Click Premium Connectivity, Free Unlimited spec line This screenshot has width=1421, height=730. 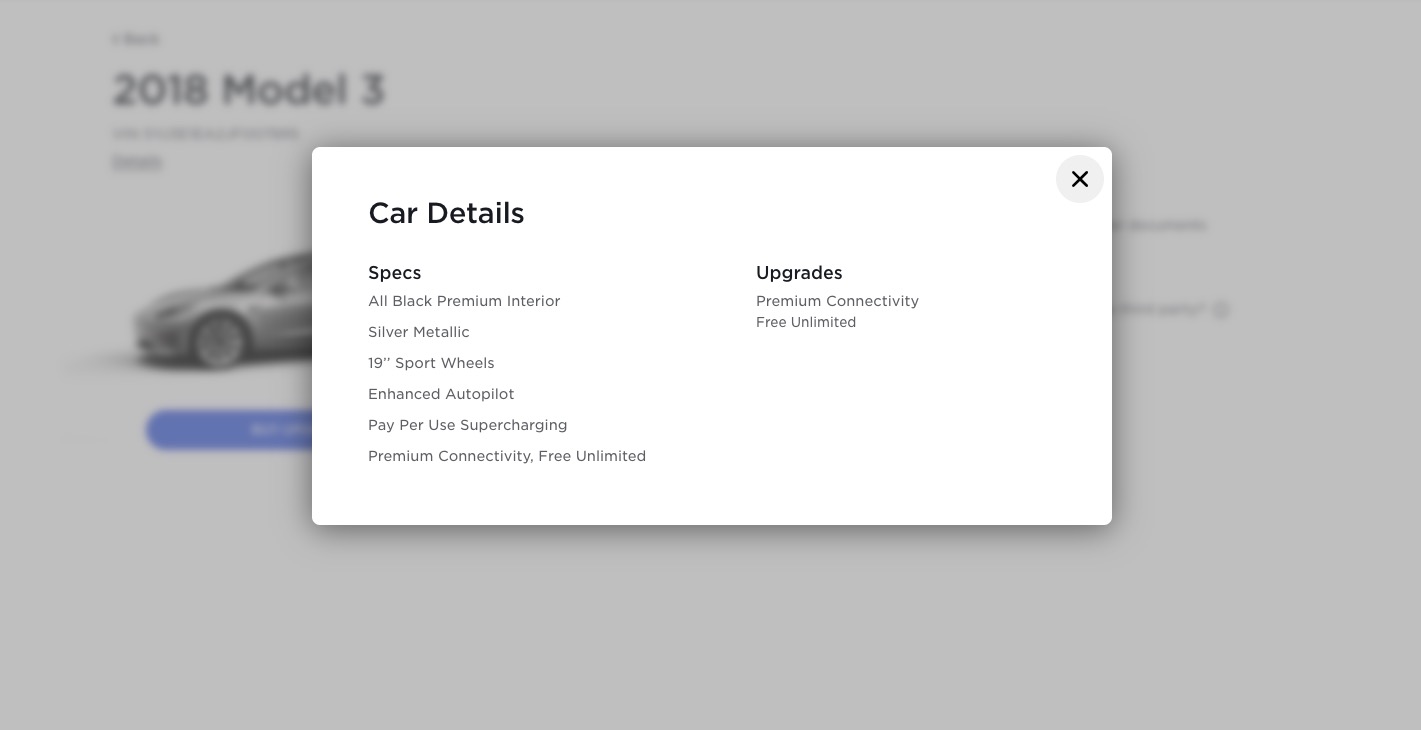tap(507, 456)
